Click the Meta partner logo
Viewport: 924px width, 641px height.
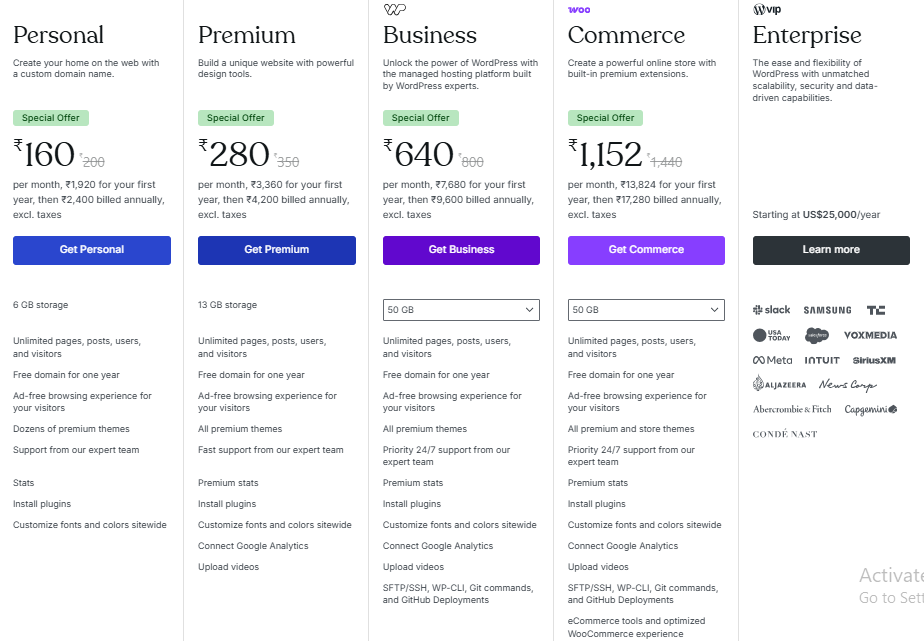771,360
